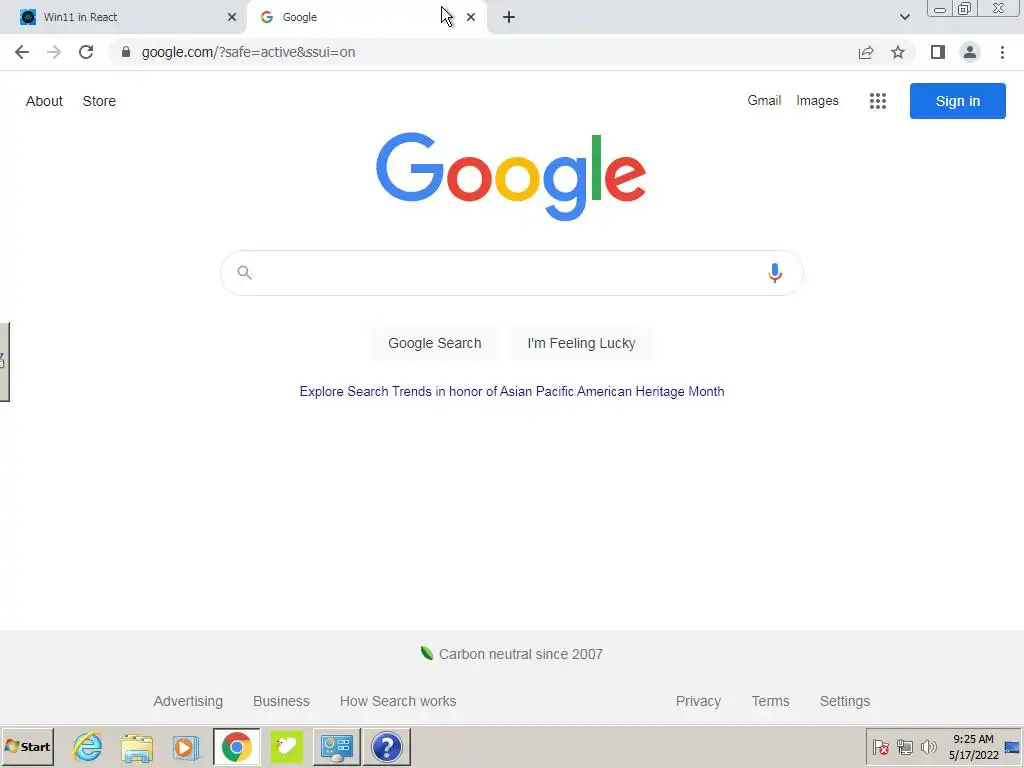Open the Google apps grid
1024x768 pixels.
878,101
